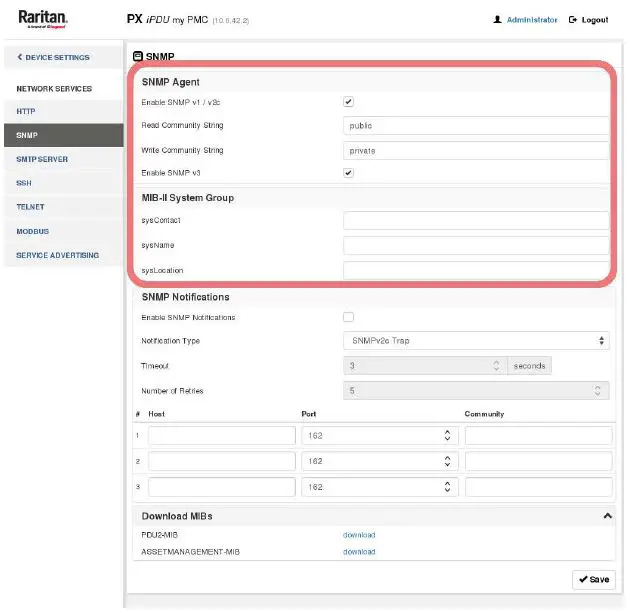Screen dimensions: 630x613
Task: Click the Community field in row 3
Action: (x=538, y=486)
